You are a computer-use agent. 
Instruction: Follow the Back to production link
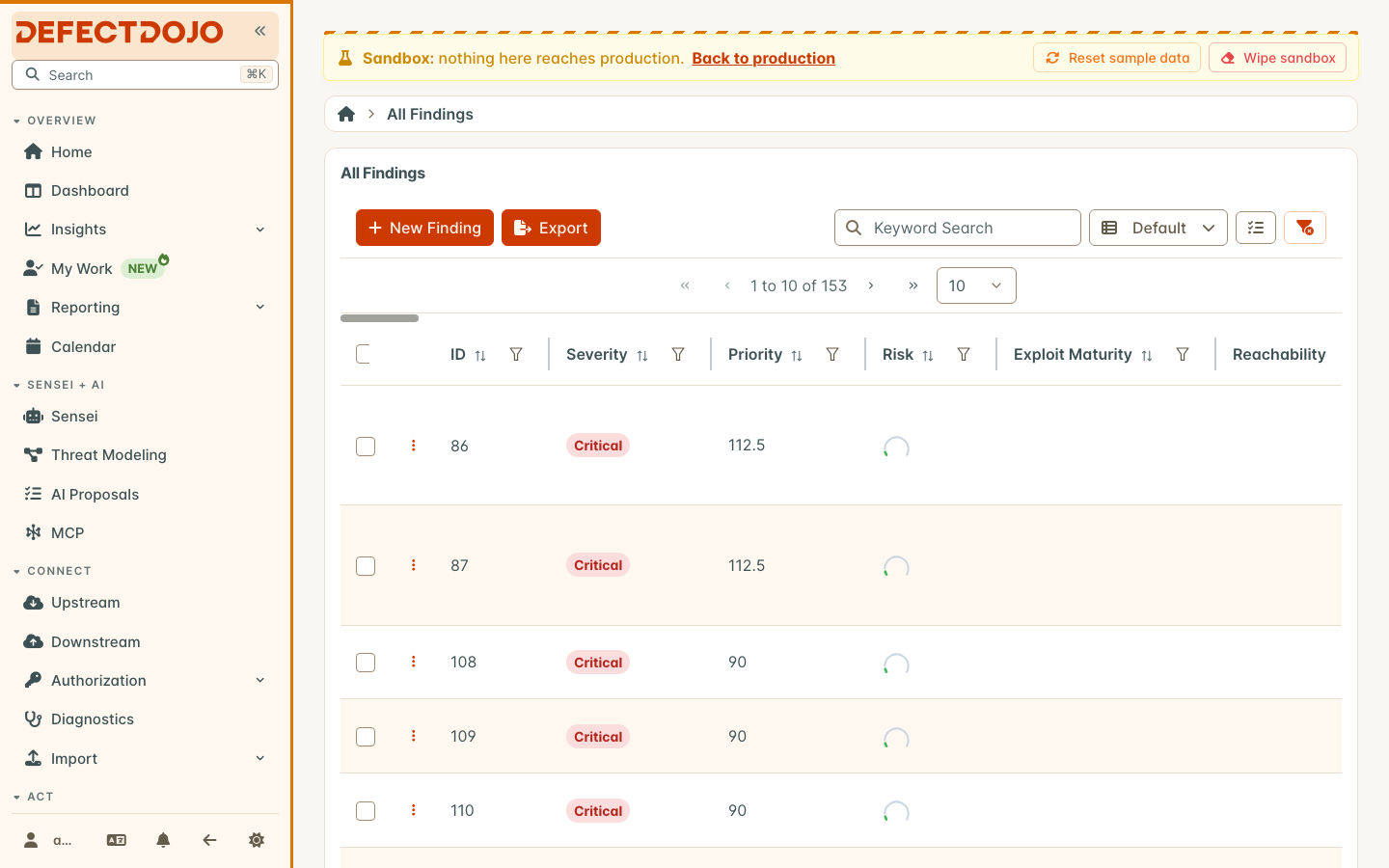click(763, 58)
